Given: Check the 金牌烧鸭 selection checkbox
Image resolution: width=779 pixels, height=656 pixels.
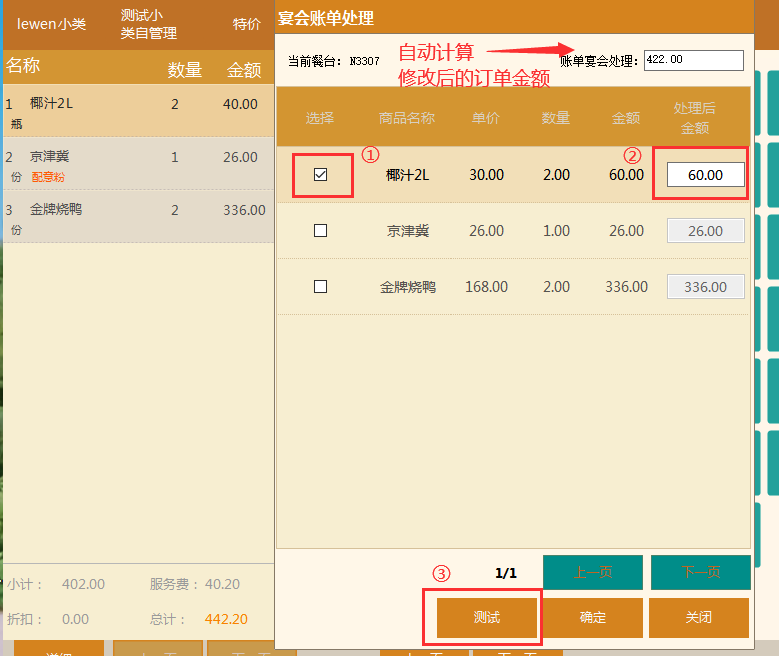Looking at the screenshot, I should [321, 286].
